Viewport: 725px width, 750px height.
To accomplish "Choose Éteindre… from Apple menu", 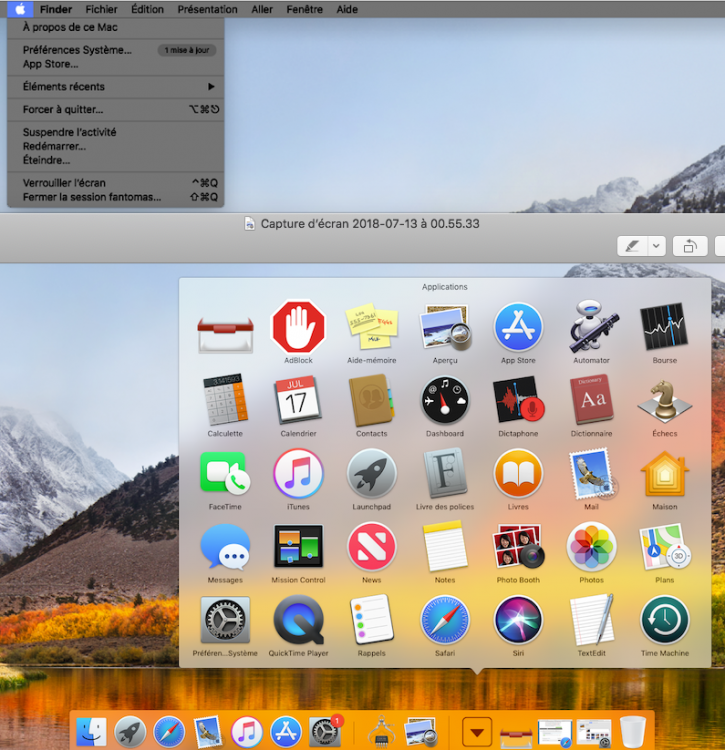I will (x=116, y=160).
